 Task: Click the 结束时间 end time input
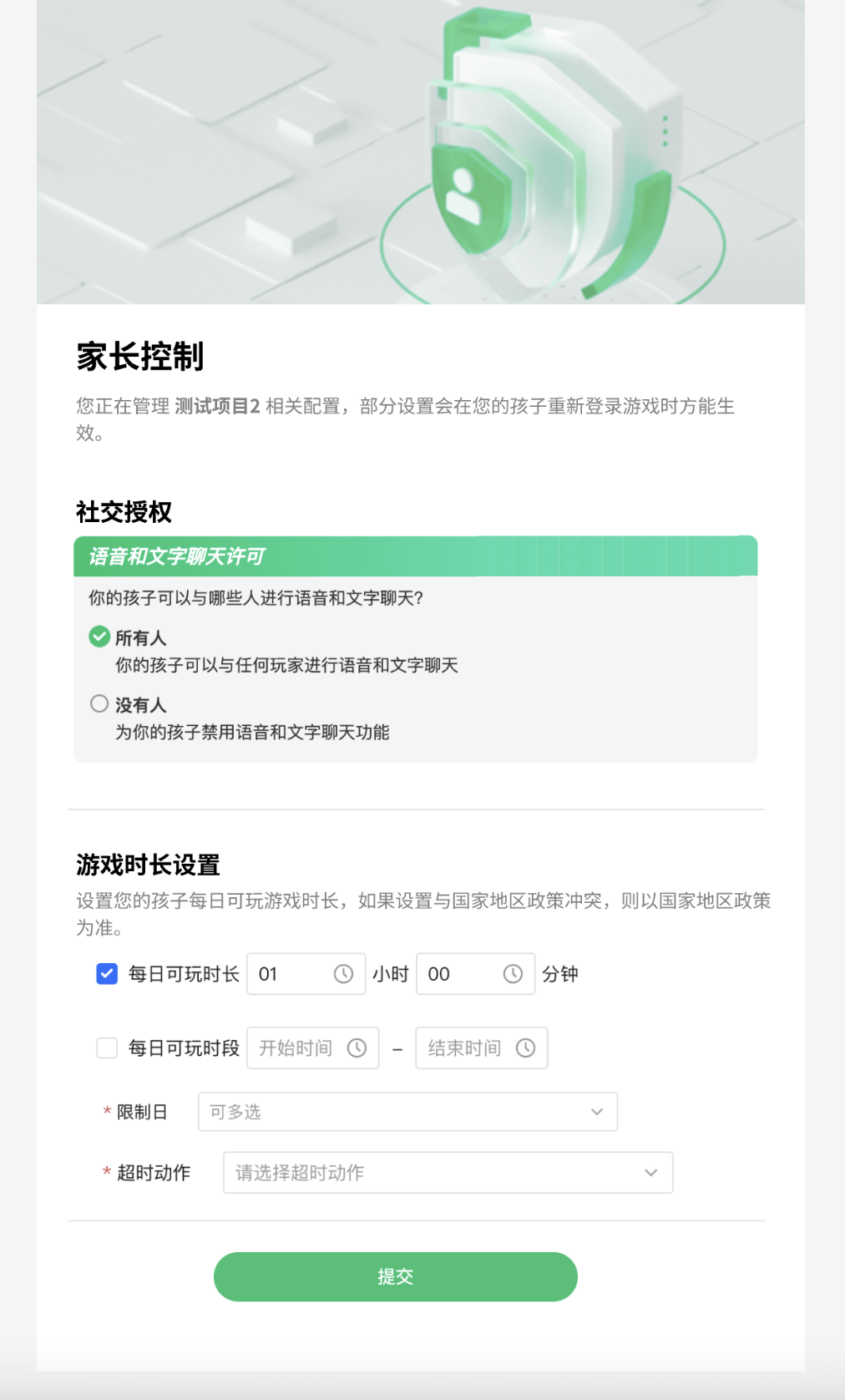pyautogui.click(x=482, y=1047)
